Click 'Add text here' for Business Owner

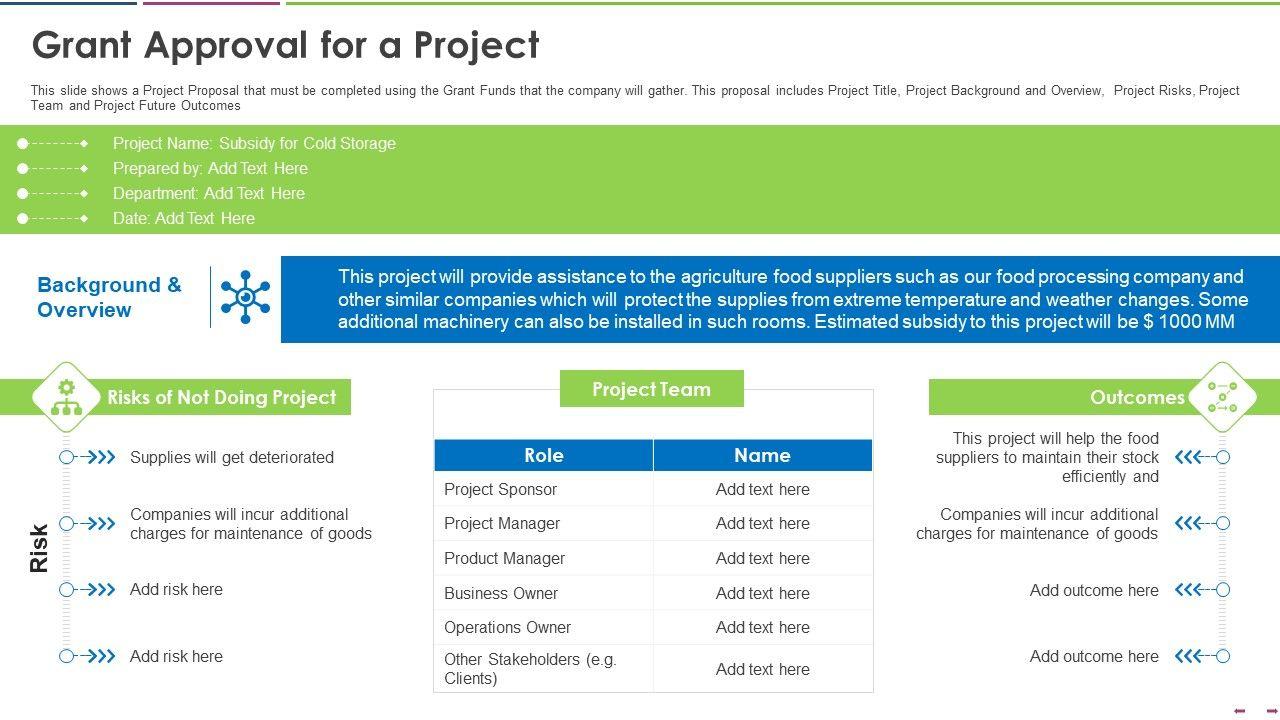762,593
